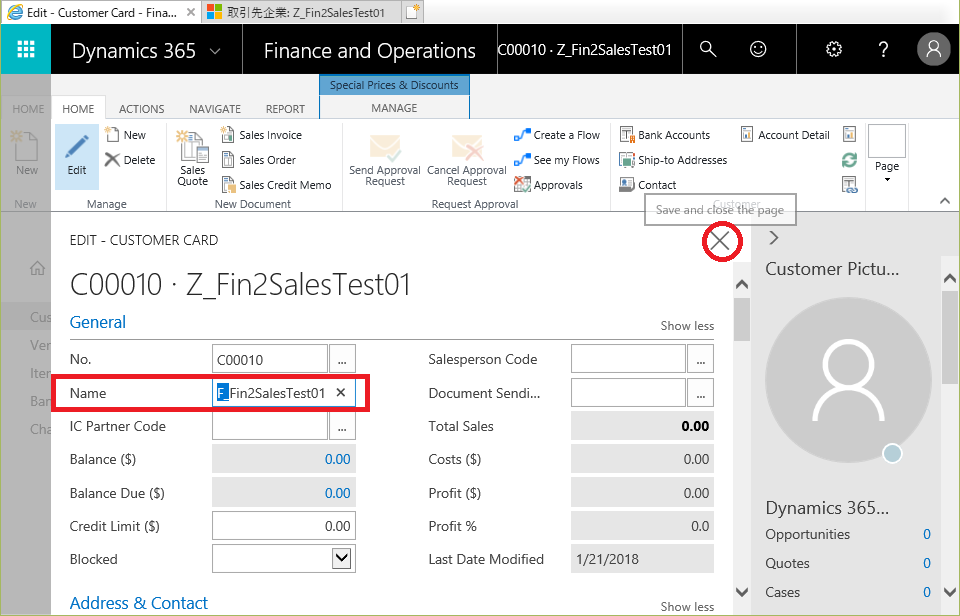Click the home icon in left navigation
960x616 pixels.
37,268
